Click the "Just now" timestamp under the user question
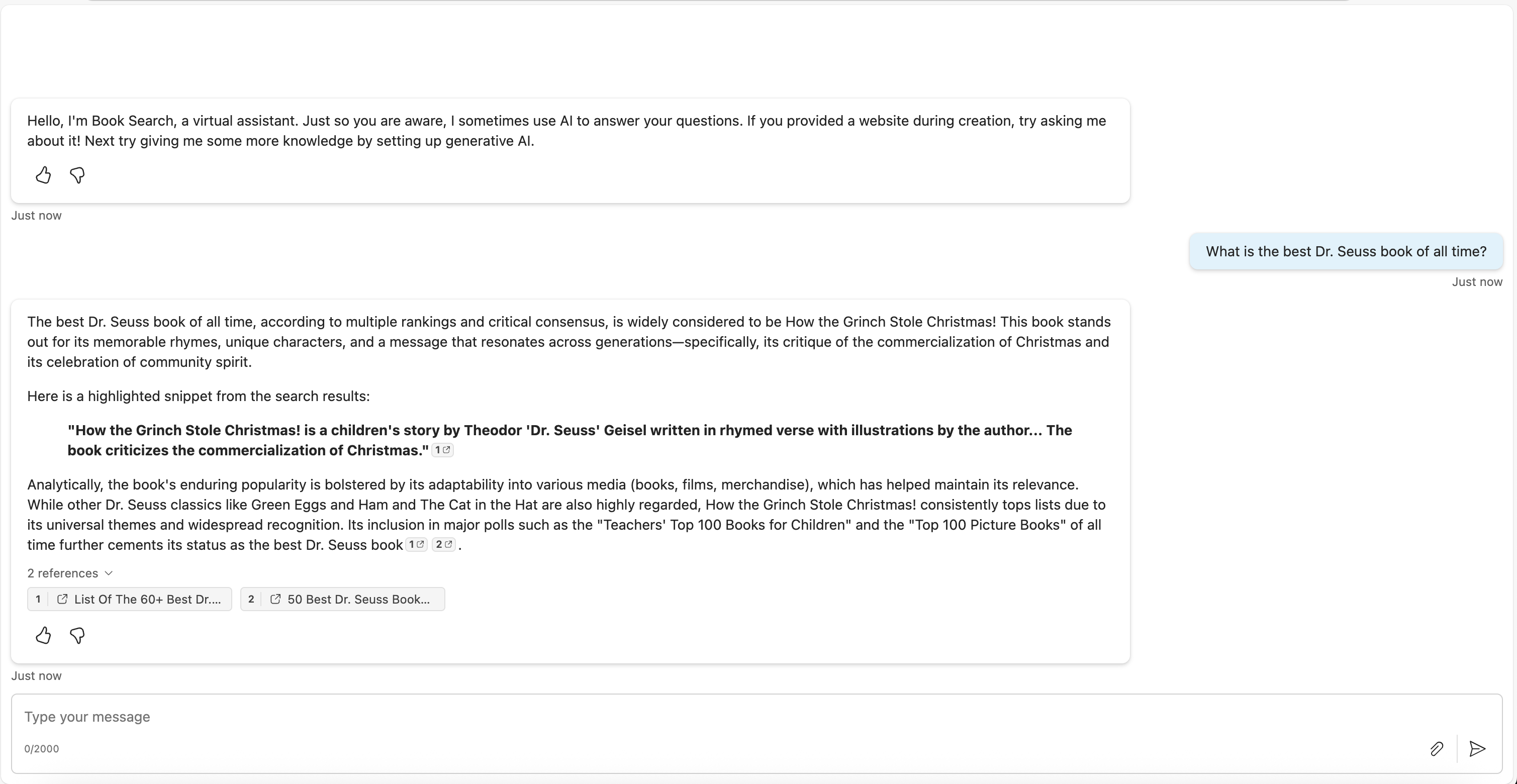The width and height of the screenshot is (1517, 784). pyautogui.click(x=1476, y=282)
